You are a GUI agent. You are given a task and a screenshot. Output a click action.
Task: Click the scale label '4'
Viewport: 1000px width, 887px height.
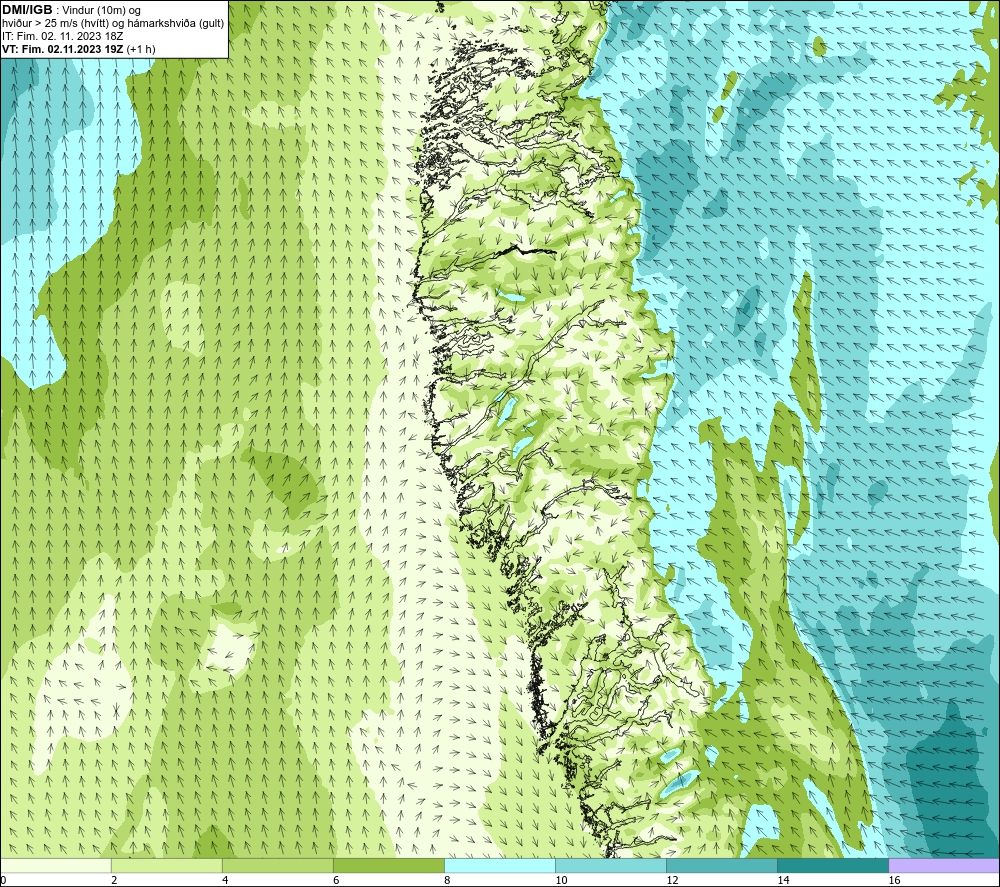point(225,881)
